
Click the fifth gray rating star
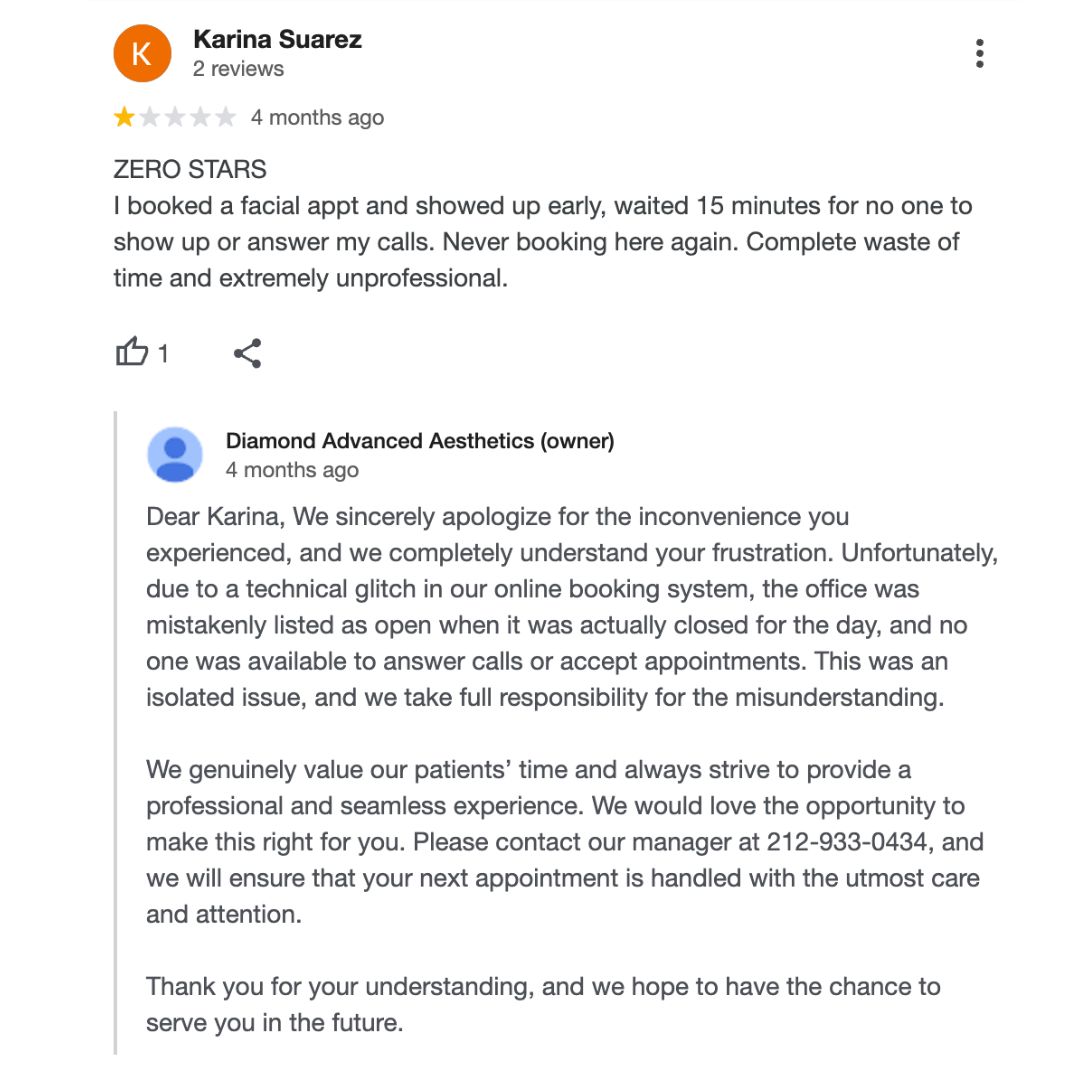tap(226, 118)
